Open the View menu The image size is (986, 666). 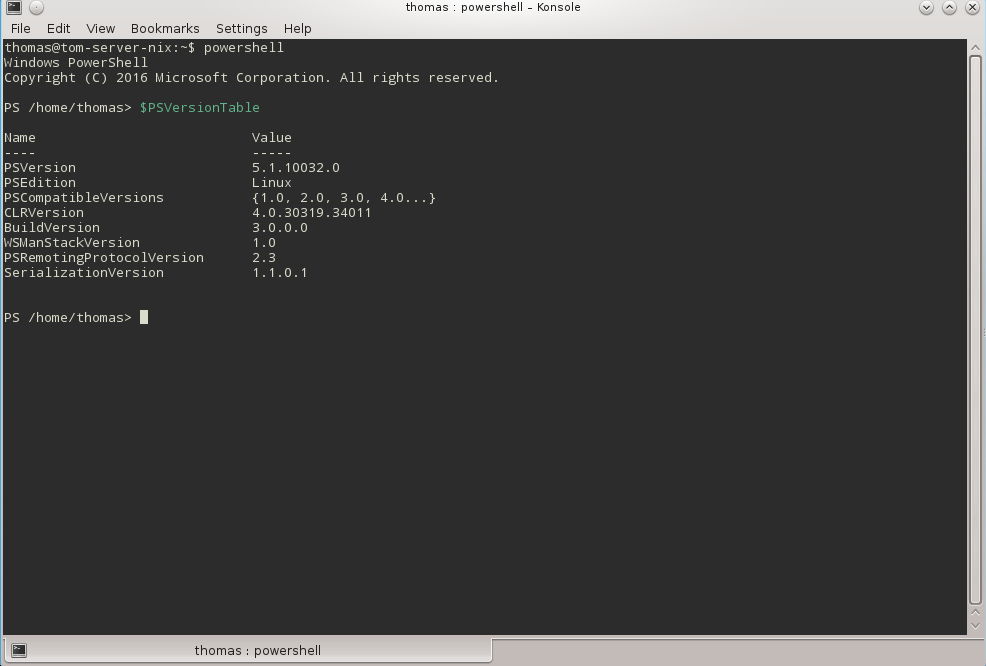101,28
